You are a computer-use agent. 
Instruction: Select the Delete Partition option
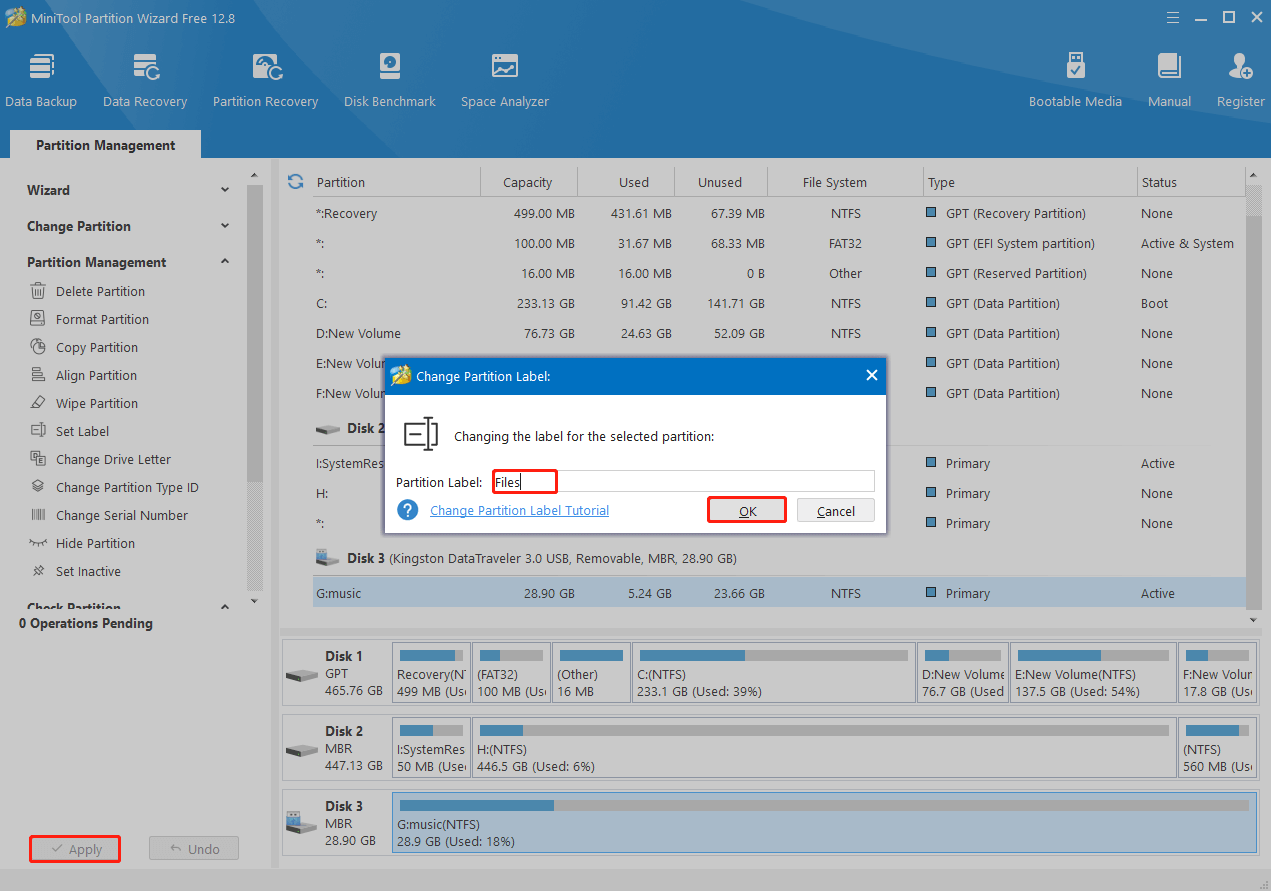[100, 291]
